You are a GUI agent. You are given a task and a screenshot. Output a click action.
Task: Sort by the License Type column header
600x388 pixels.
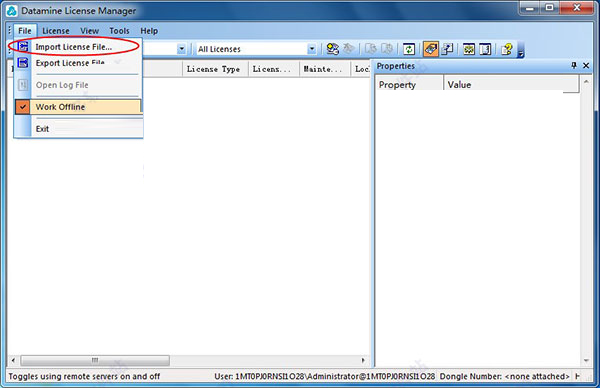tap(215, 69)
